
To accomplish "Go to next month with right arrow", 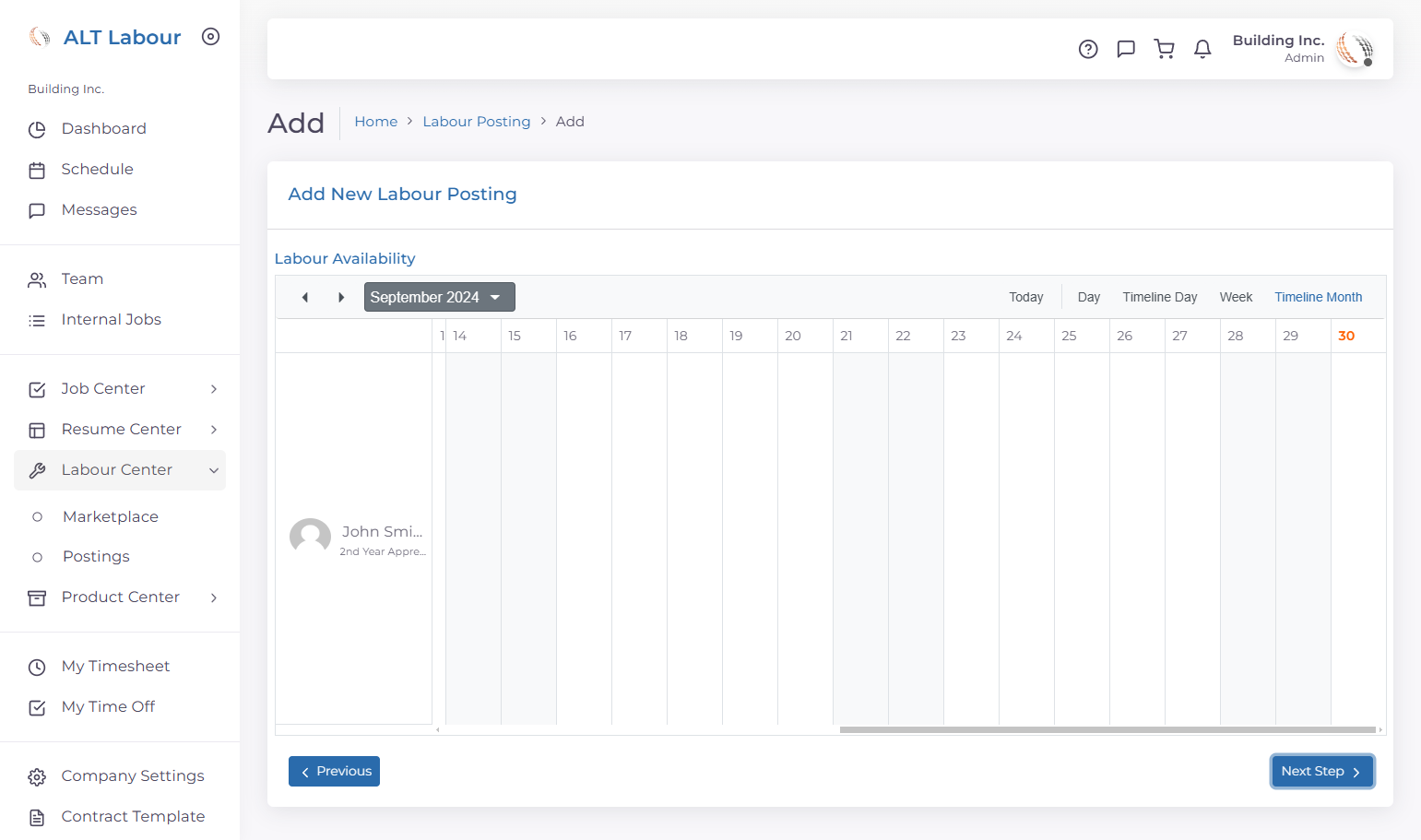I will 341,297.
